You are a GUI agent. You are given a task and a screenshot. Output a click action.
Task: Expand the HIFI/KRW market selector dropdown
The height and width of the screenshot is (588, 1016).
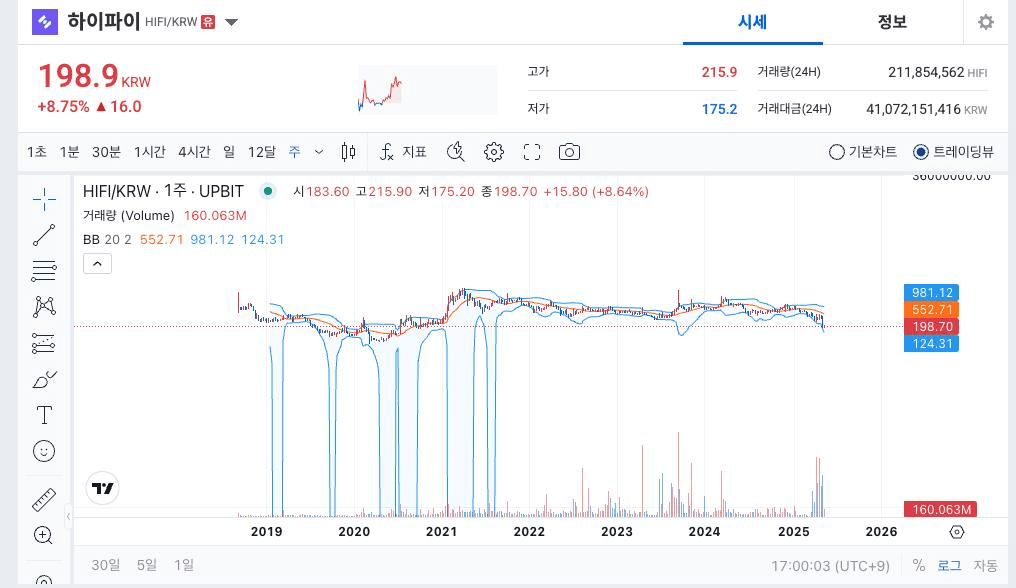(231, 23)
